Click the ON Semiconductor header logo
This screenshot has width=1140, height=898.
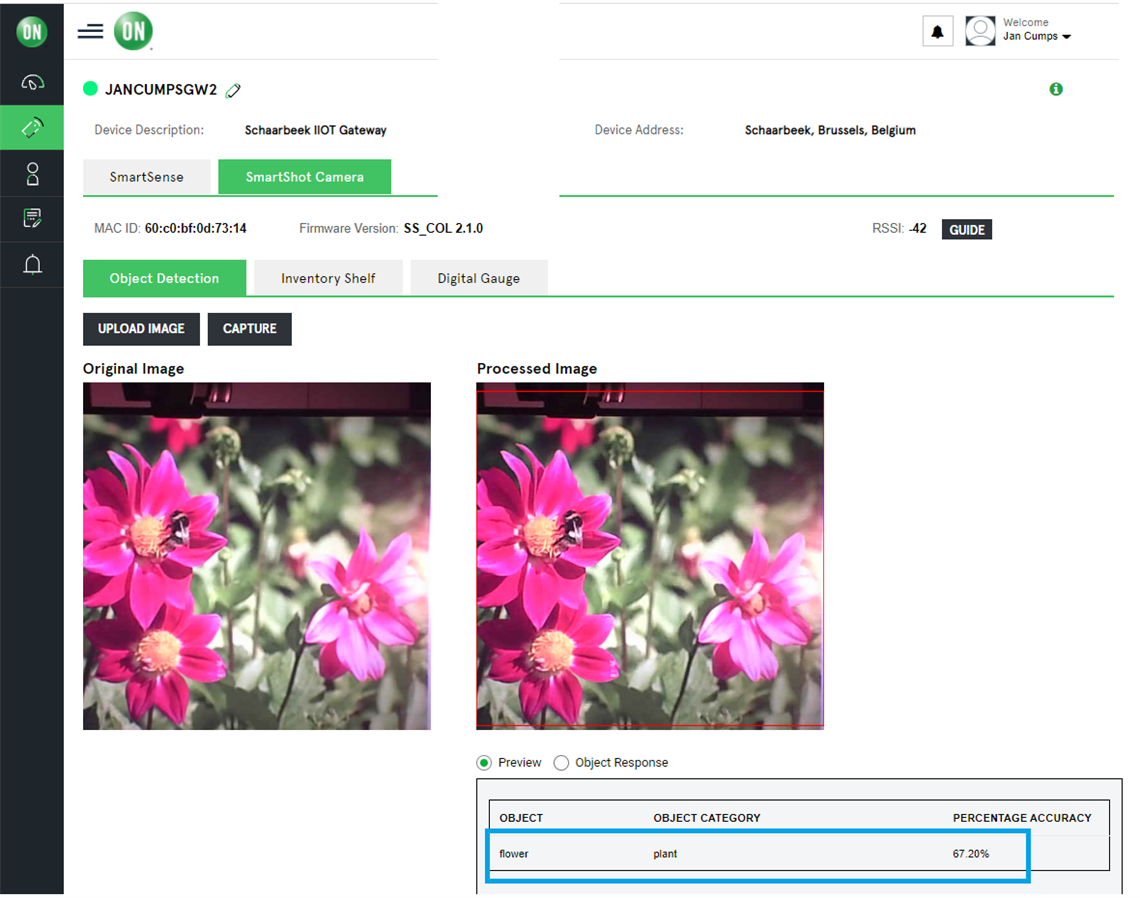pyautogui.click(x=133, y=31)
